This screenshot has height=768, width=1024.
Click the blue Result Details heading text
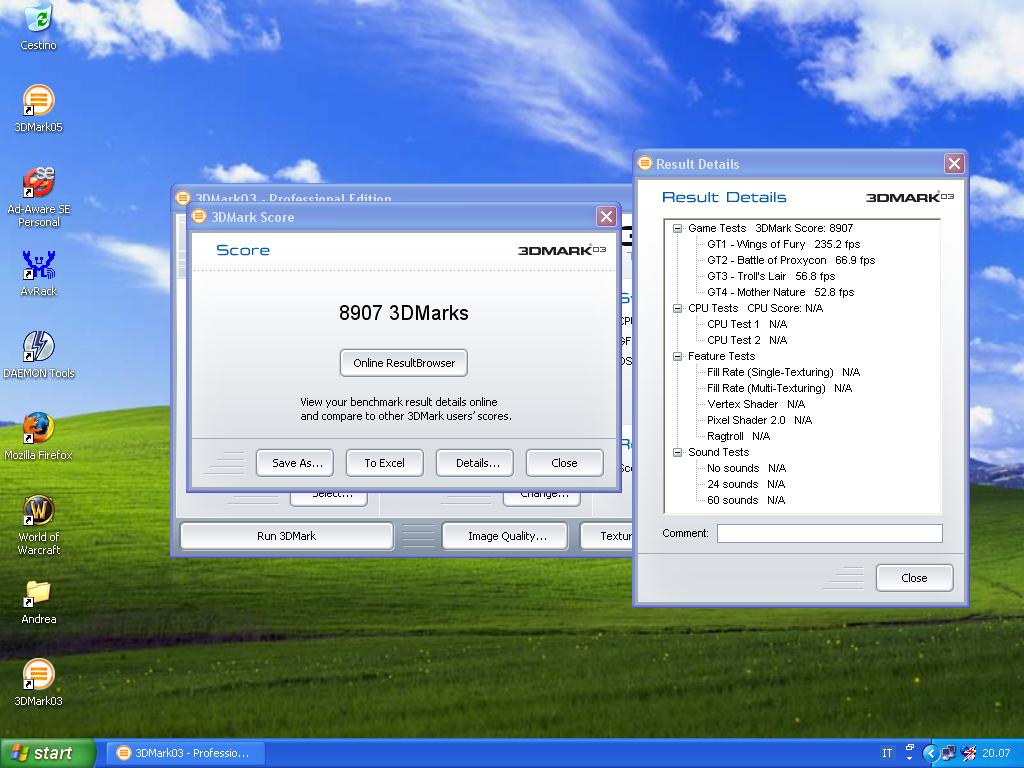(x=724, y=197)
